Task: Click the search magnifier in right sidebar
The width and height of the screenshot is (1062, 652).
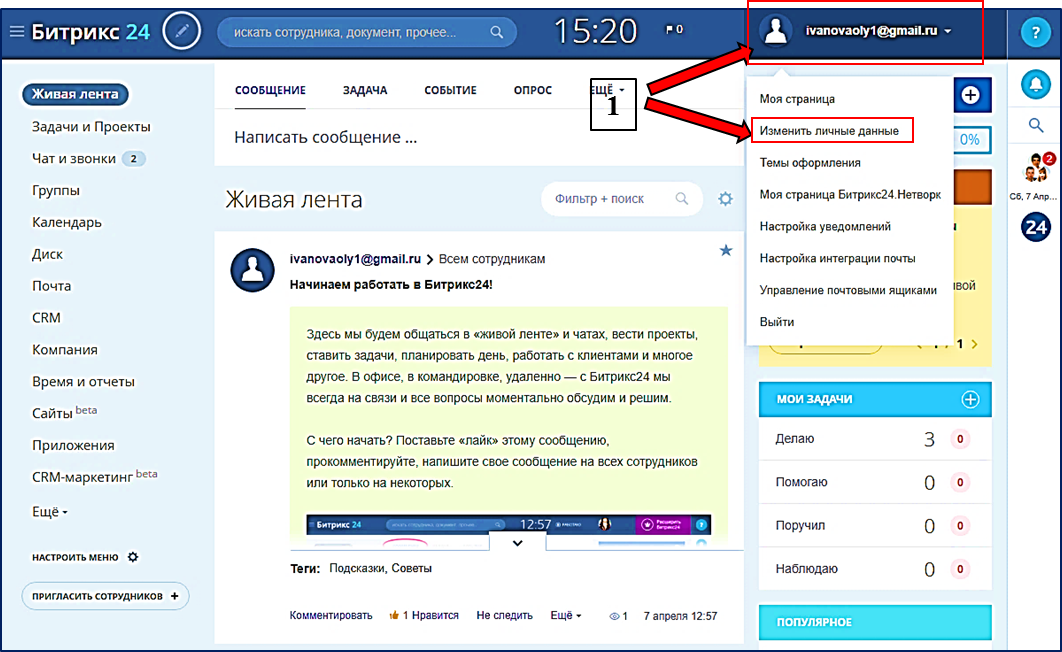Action: click(x=1036, y=125)
